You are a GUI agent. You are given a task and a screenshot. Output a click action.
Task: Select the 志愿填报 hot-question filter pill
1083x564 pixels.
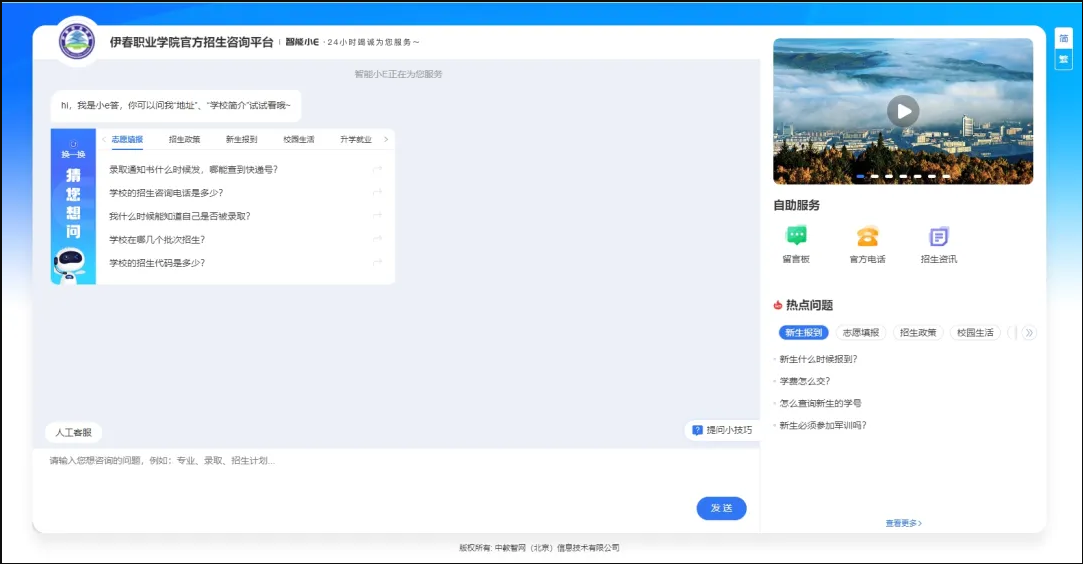[x=860, y=333]
